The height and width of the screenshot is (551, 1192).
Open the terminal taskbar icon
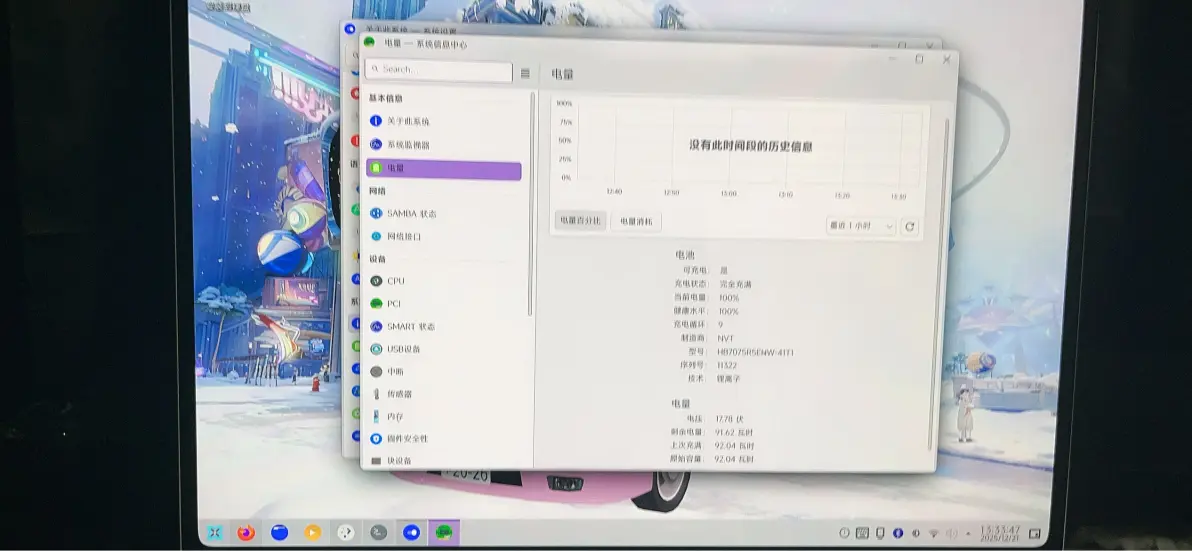379,533
